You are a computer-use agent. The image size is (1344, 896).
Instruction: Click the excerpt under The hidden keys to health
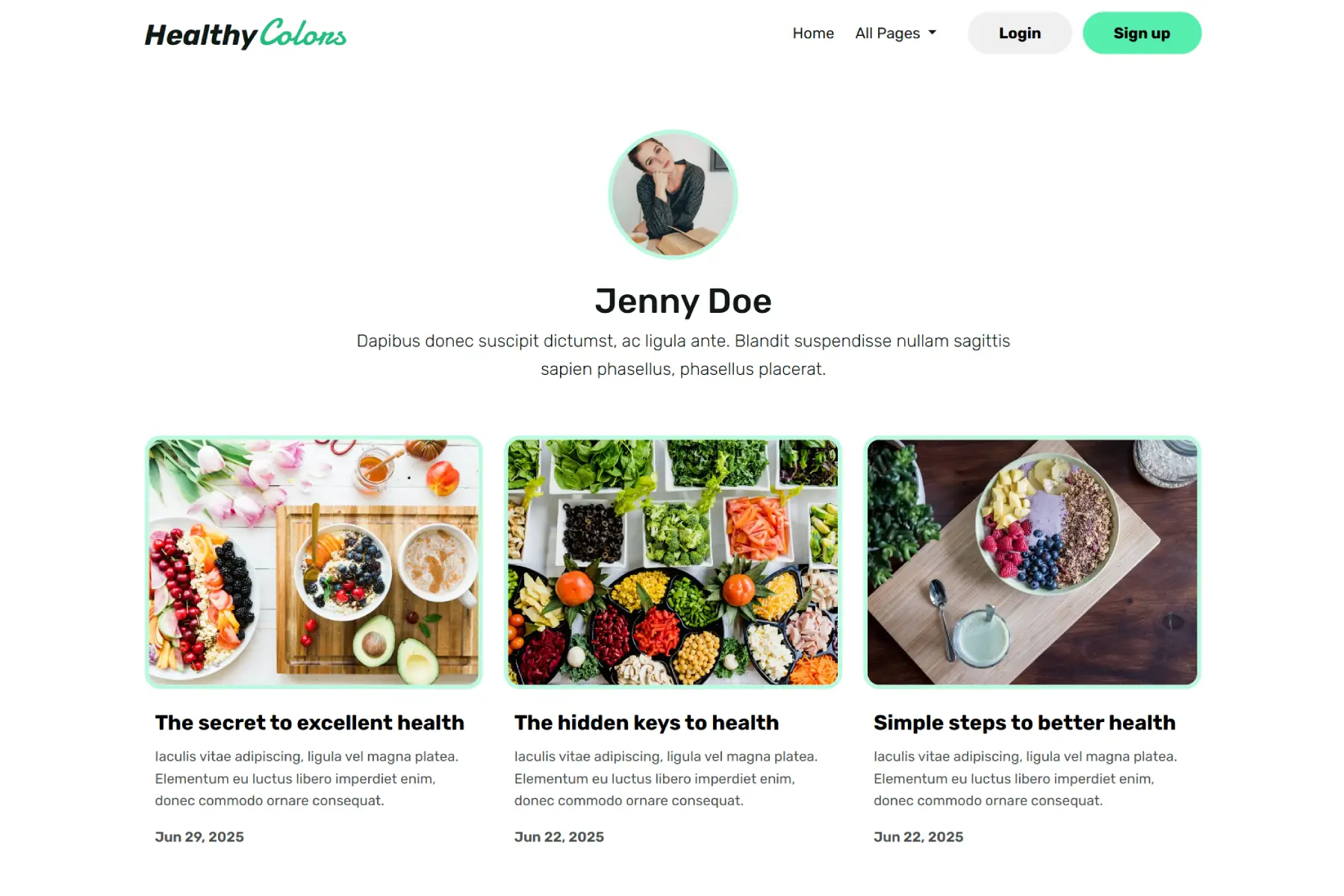(666, 778)
